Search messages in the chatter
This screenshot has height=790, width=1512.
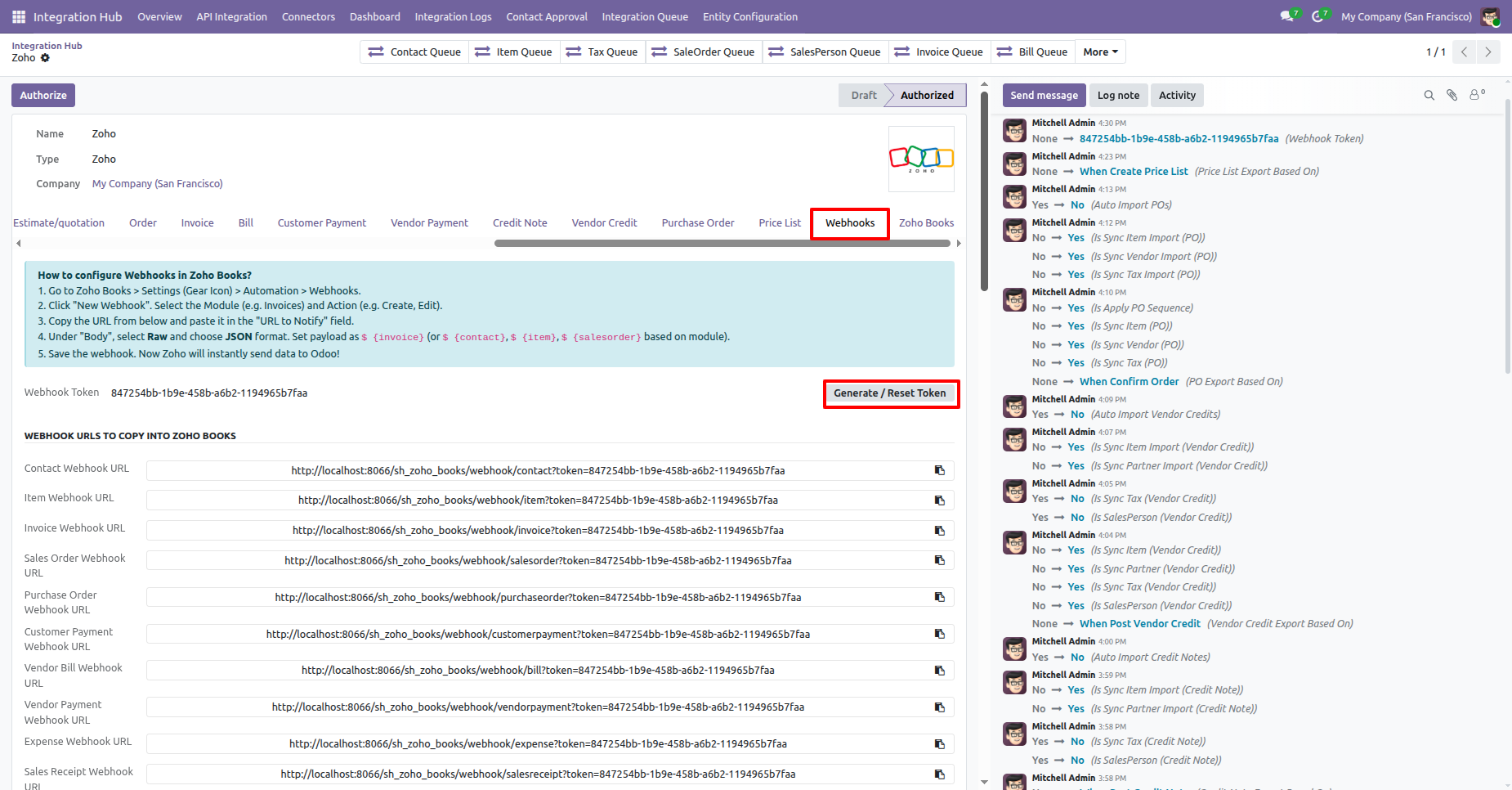coord(1429,96)
